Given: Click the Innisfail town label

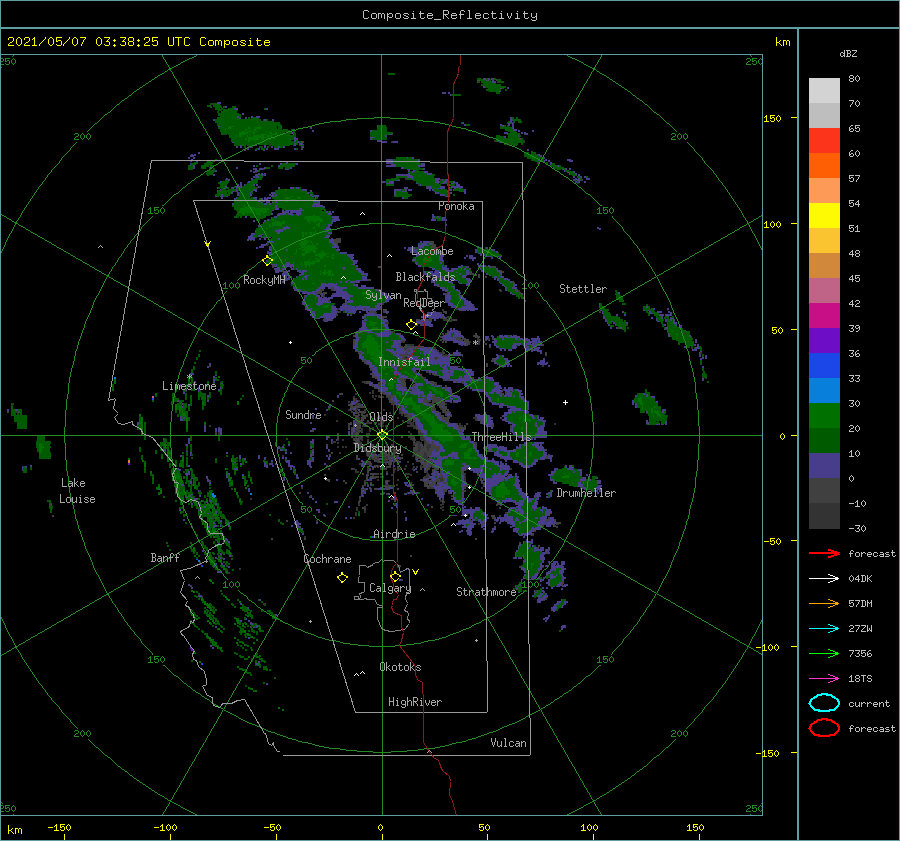Looking at the screenshot, I should click(x=404, y=362).
